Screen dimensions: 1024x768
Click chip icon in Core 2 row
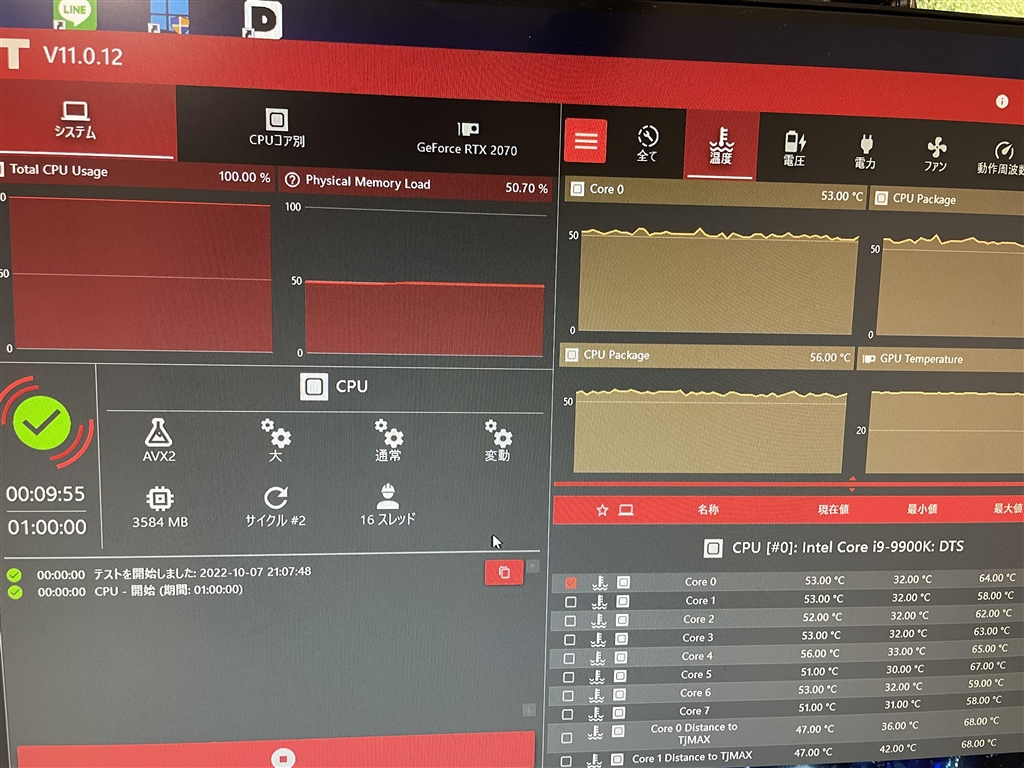(621, 619)
